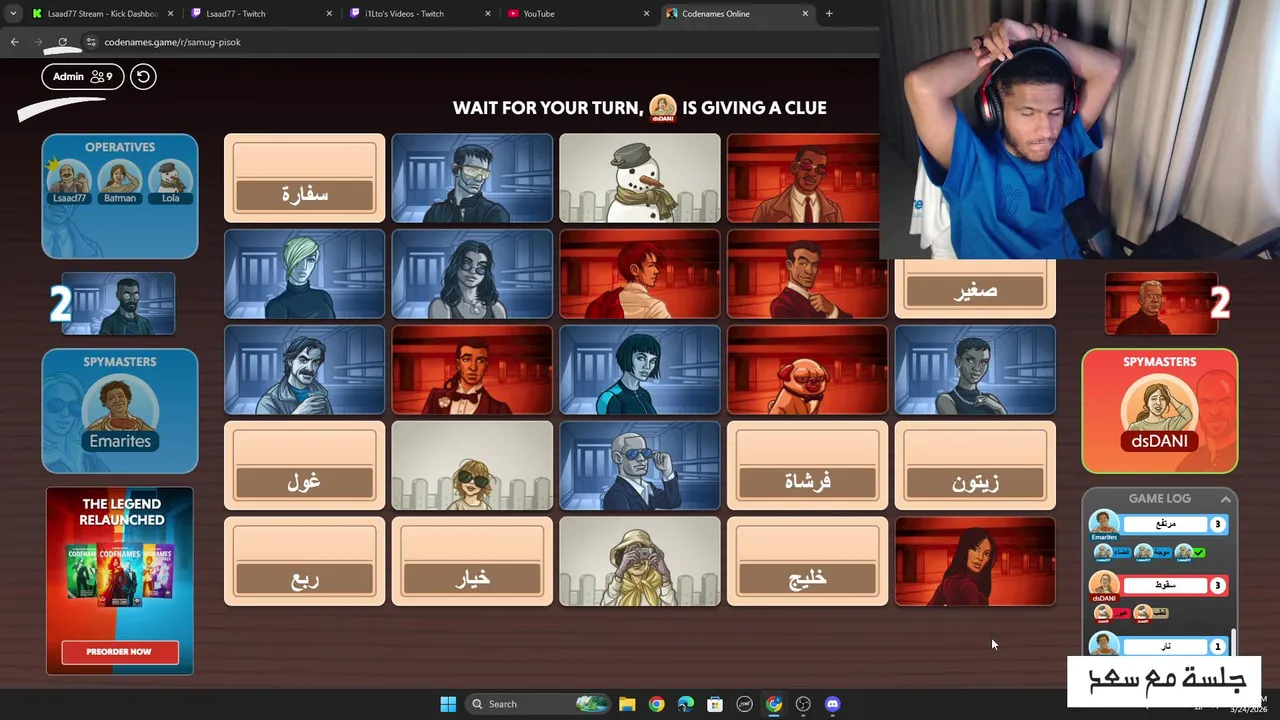Open Microsoft Store from taskbar
Screen dimensions: 1280x720
click(x=715, y=704)
